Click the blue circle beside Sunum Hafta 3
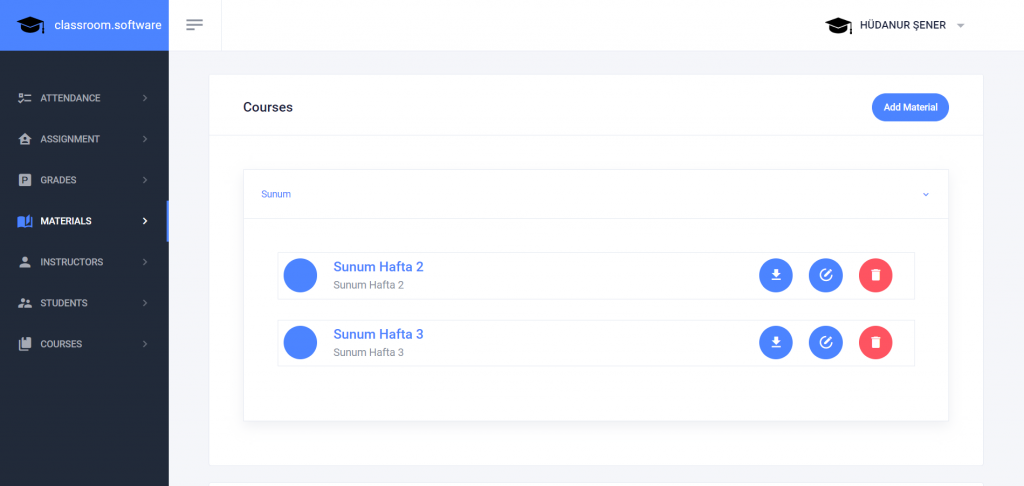 (x=300, y=343)
